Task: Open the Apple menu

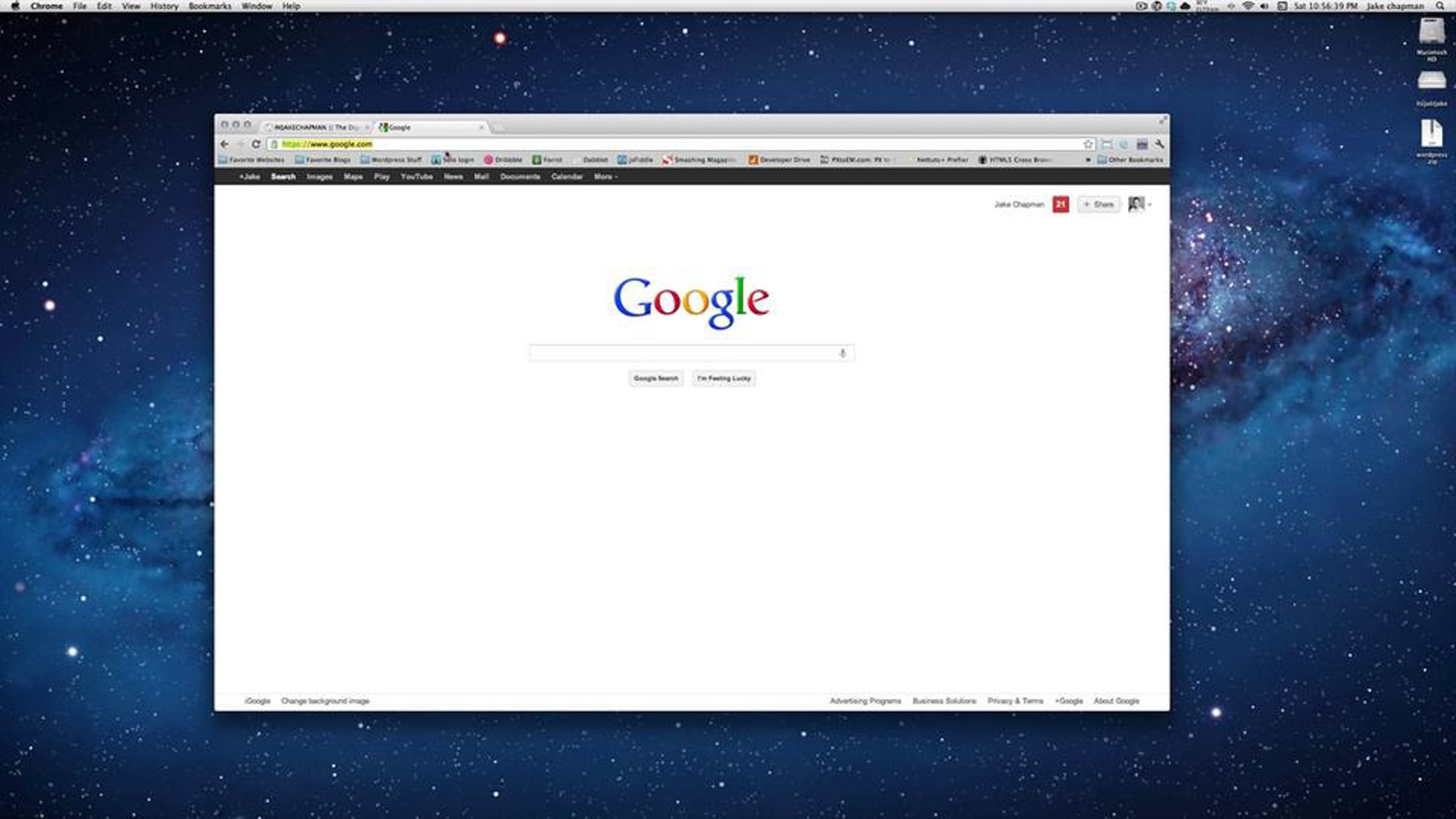Action: tap(15, 6)
